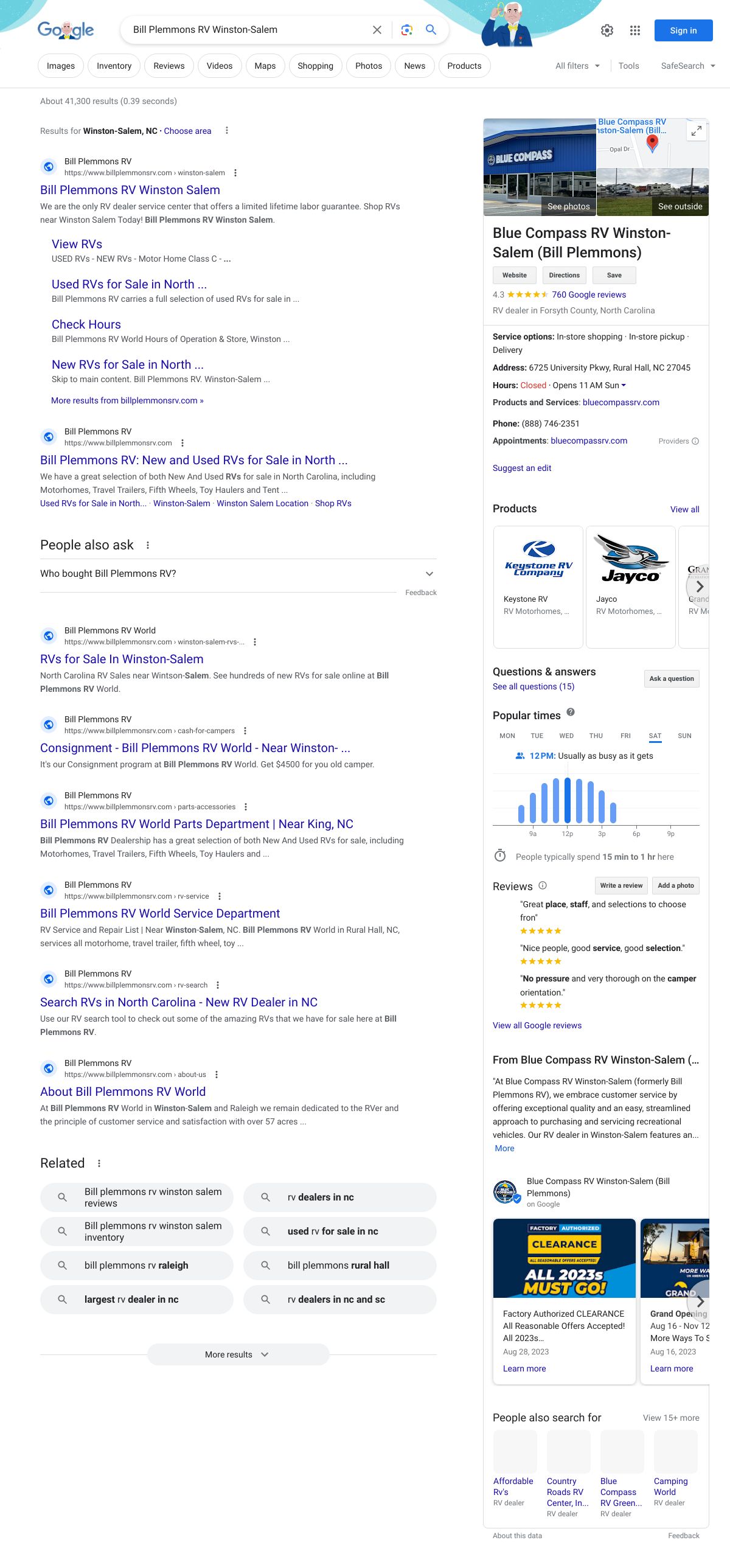This screenshot has width=730, height=1568.
Task: Open three-dot menu beside People also ask
Action: point(148,545)
